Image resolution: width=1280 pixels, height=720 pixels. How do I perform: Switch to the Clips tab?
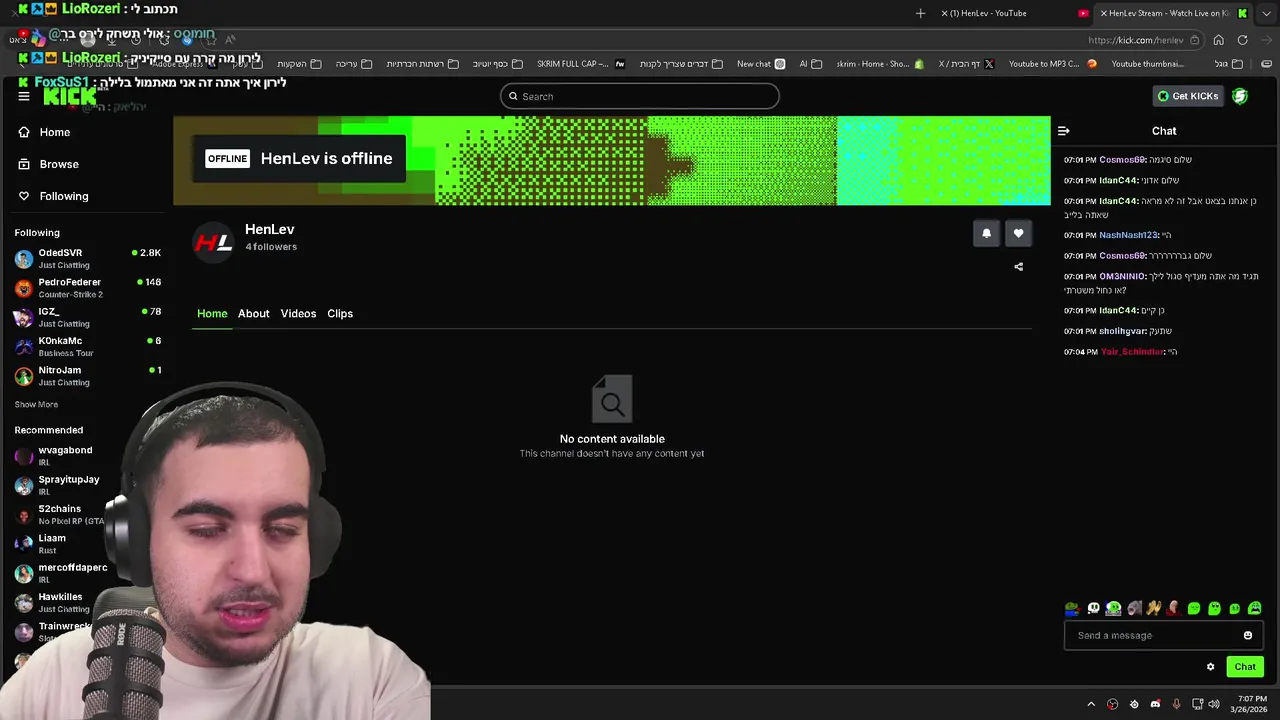[x=340, y=314]
